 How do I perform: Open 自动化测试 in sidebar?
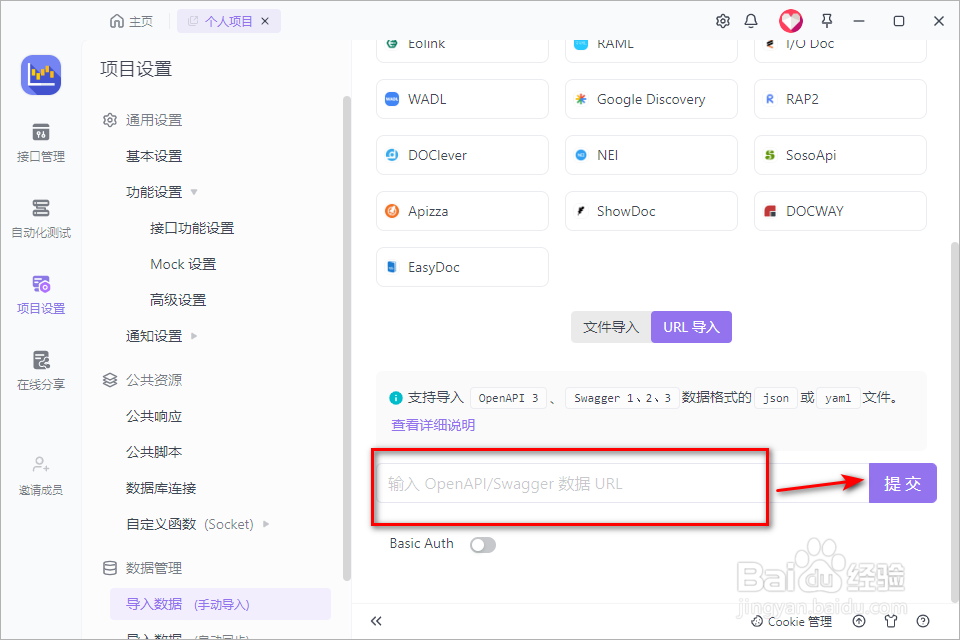click(x=41, y=219)
